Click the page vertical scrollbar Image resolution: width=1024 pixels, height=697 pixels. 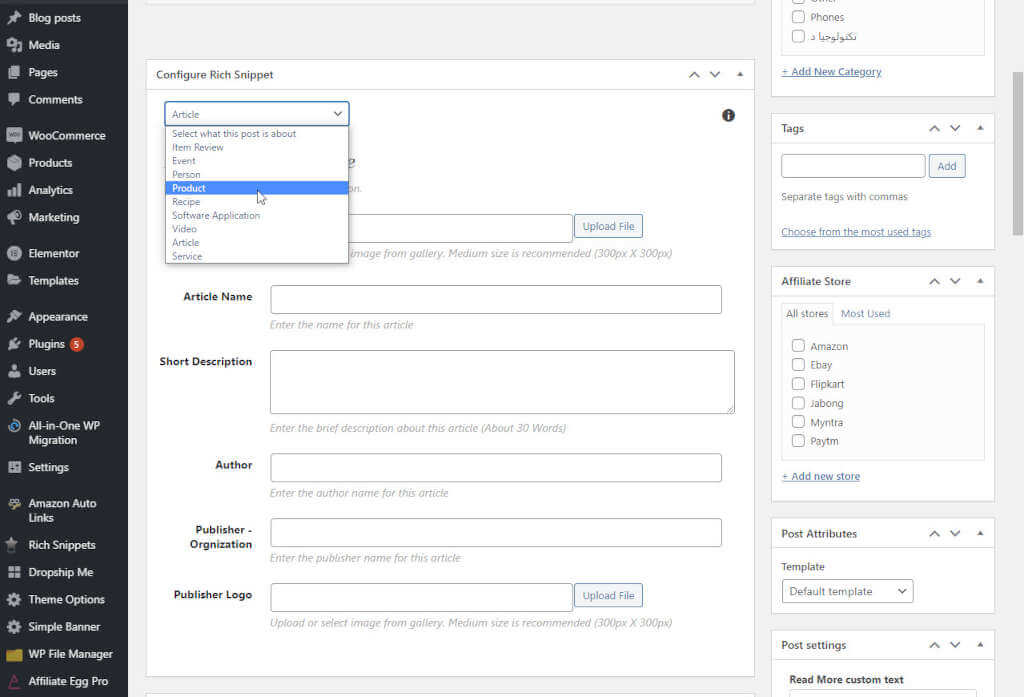pyautogui.click(x=1017, y=154)
